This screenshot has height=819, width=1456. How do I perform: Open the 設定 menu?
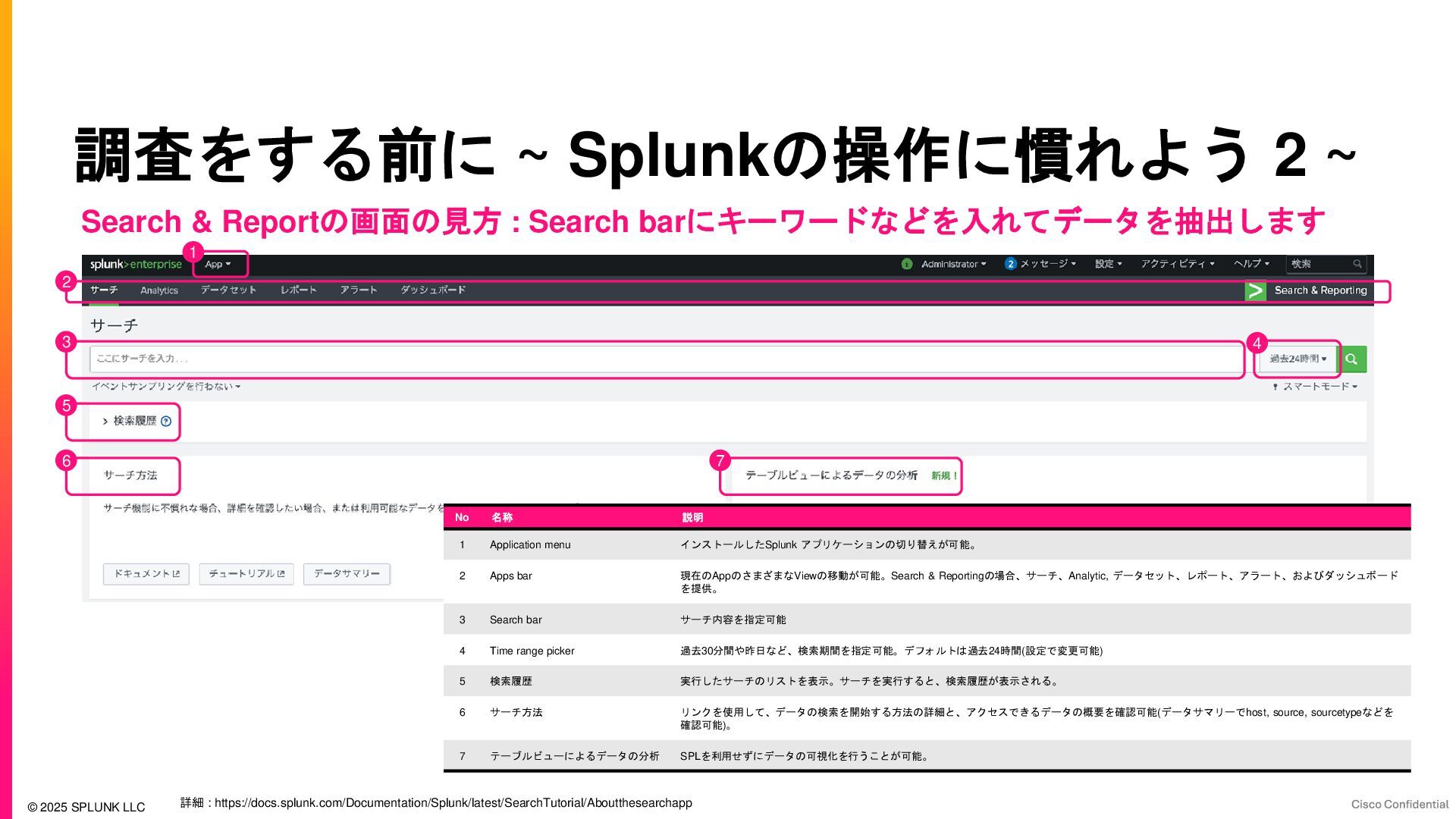(1108, 264)
